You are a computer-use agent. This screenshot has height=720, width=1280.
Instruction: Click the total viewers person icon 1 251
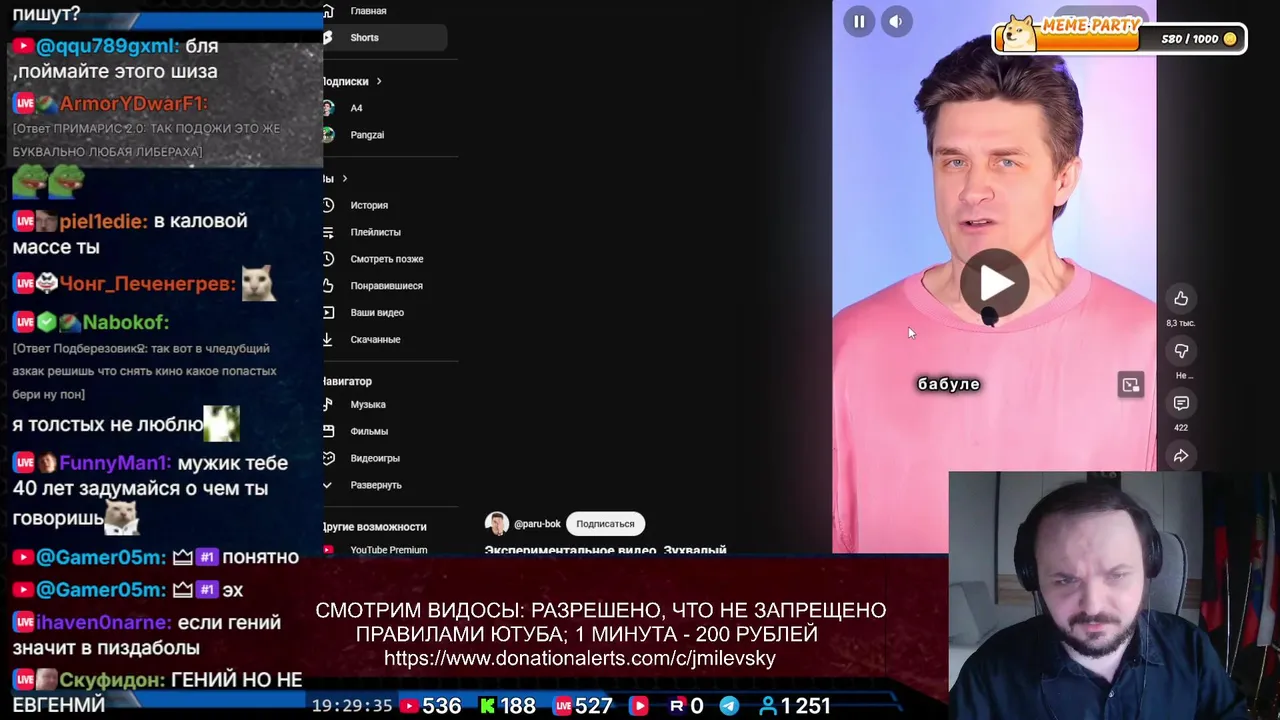(768, 706)
